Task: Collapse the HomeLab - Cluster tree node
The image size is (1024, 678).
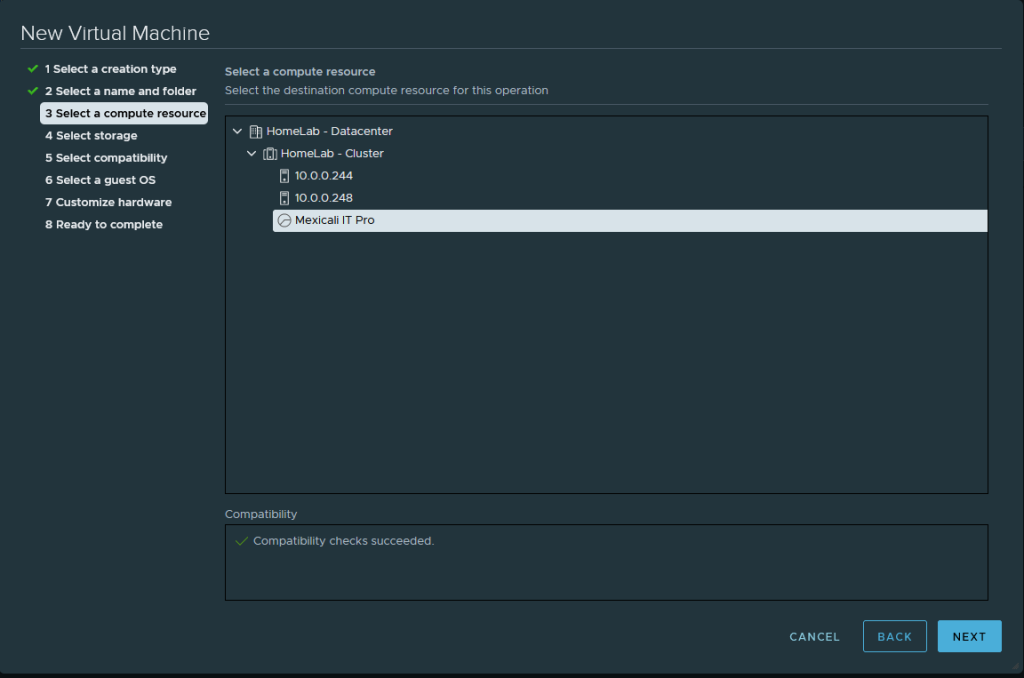Action: point(252,153)
